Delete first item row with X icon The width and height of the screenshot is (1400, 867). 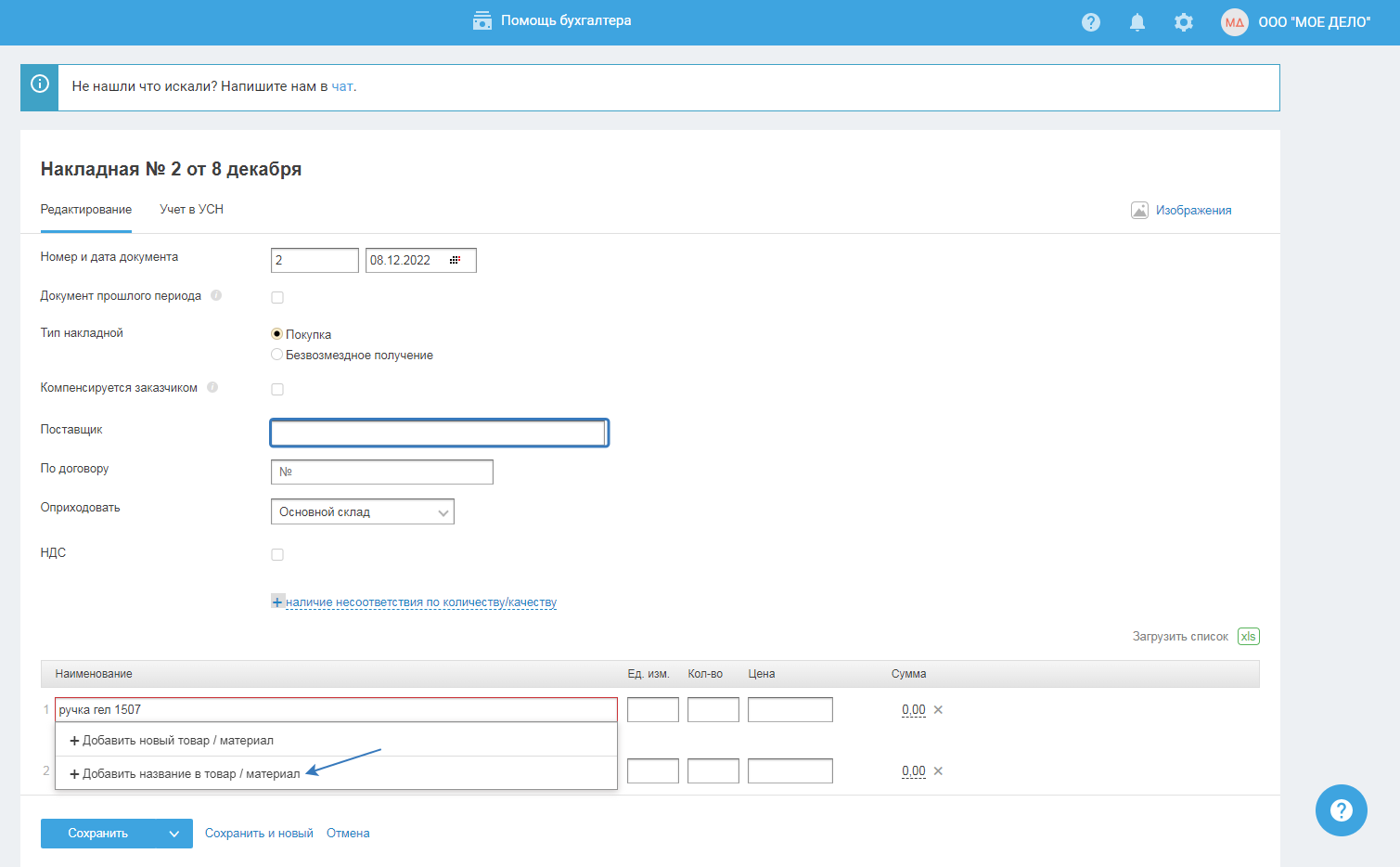click(x=938, y=710)
